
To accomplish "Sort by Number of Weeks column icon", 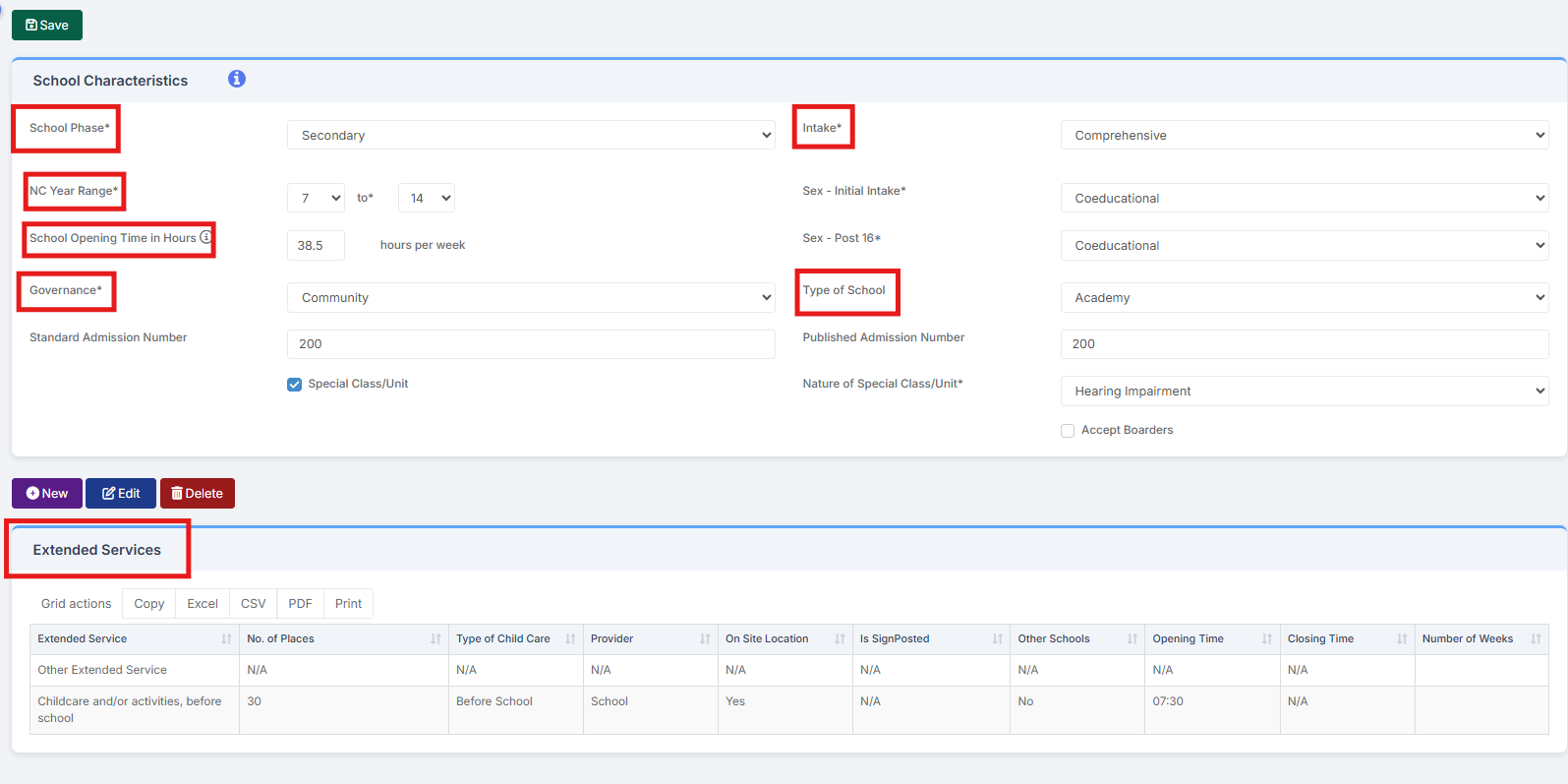I will click(x=1536, y=639).
